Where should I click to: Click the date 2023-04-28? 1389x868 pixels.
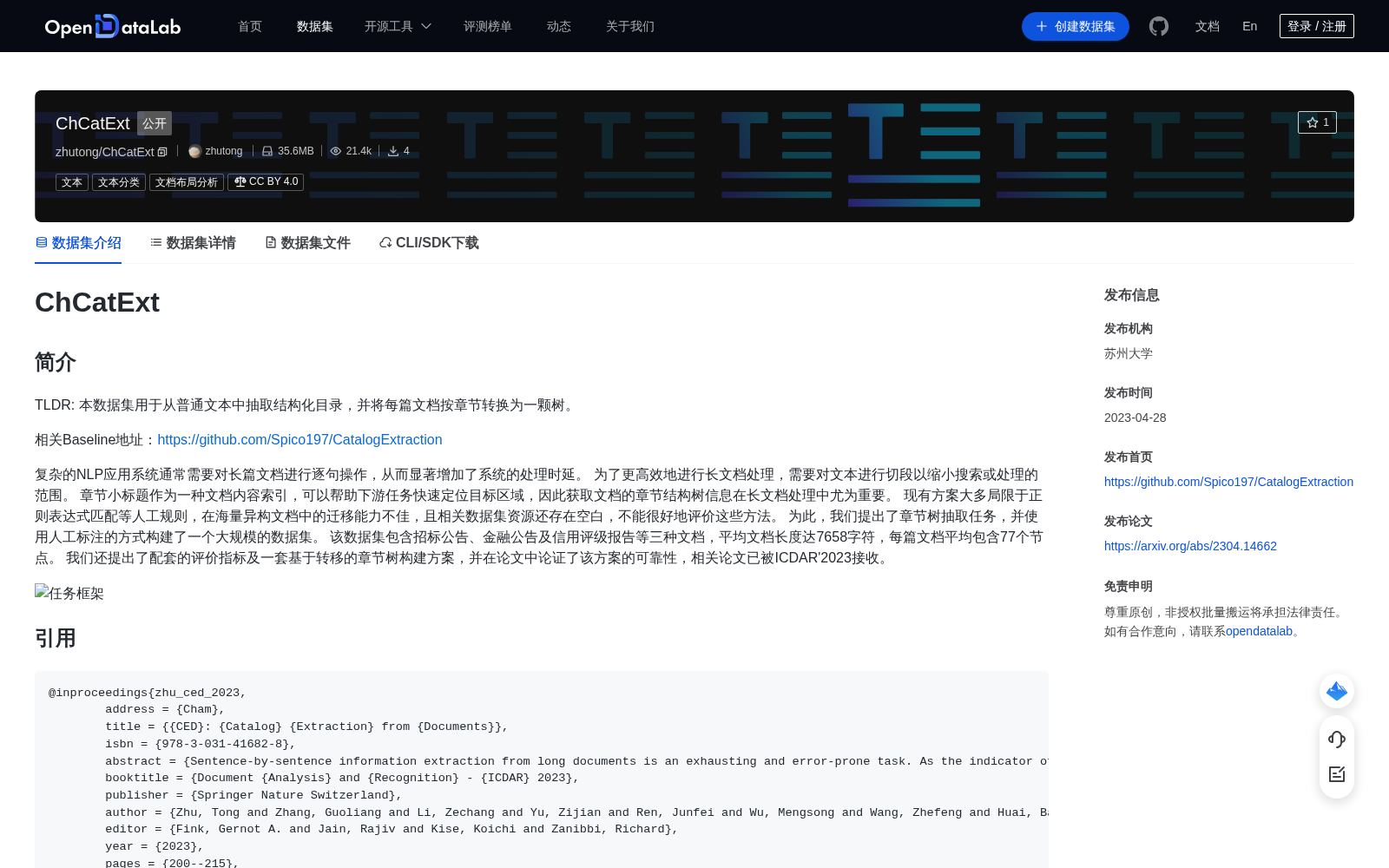pyautogui.click(x=1136, y=418)
